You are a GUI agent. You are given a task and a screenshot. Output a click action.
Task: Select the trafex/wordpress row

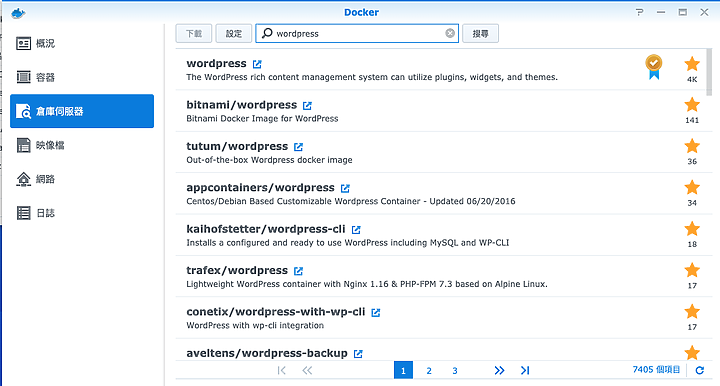pos(441,276)
